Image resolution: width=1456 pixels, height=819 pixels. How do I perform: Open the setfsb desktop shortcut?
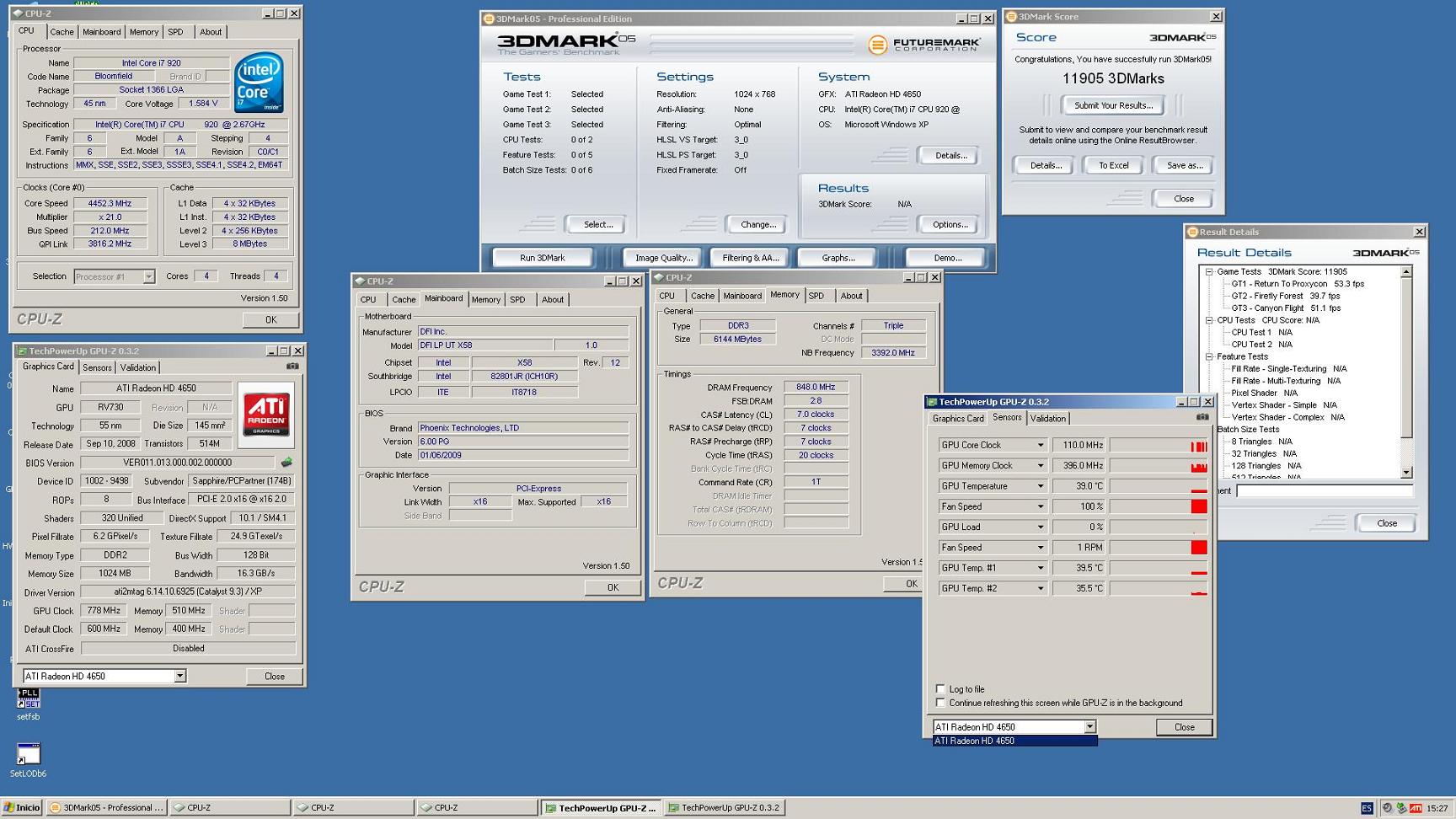[x=28, y=704]
